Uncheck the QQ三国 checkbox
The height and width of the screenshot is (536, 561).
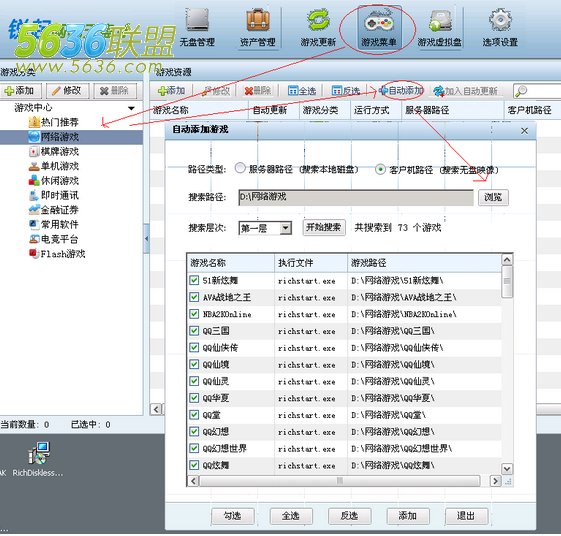[194, 331]
